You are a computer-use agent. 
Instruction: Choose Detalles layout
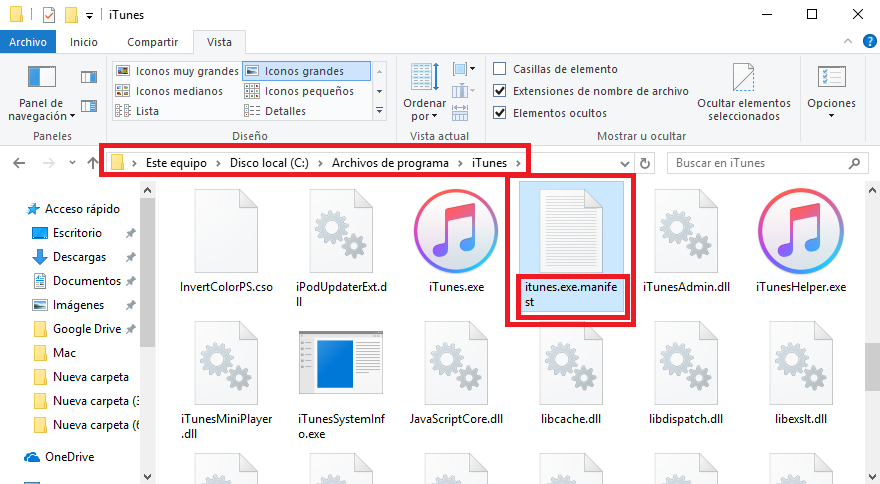pos(275,111)
